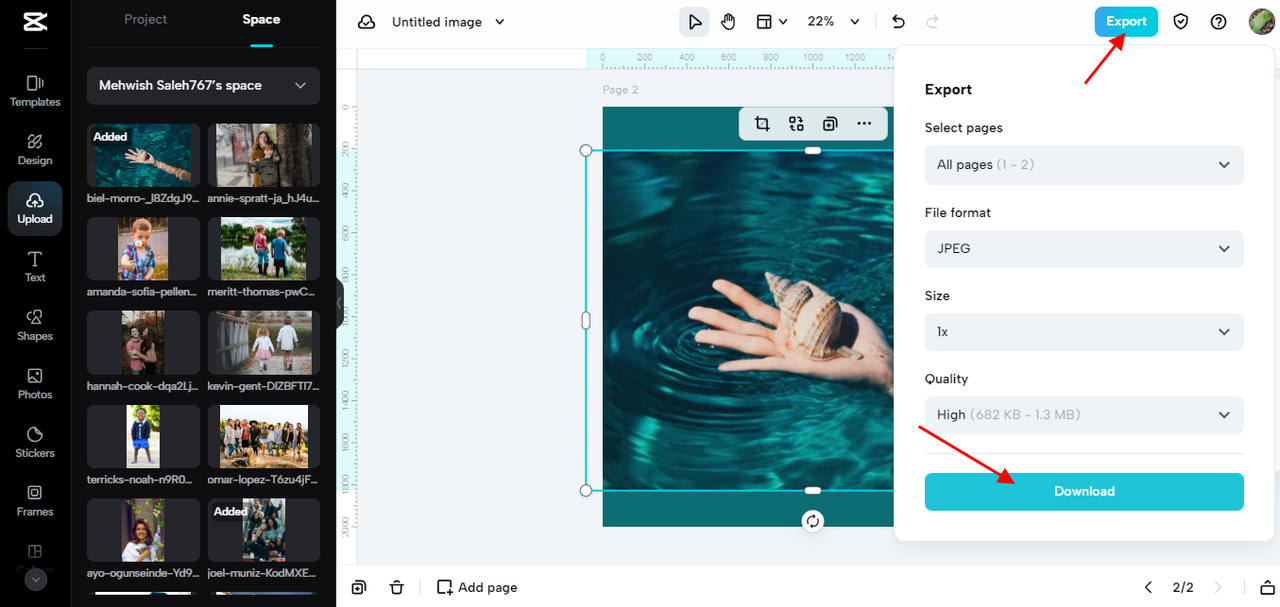Select the meritt-thomas thumbnail
The image size is (1280, 607).
tap(264, 249)
